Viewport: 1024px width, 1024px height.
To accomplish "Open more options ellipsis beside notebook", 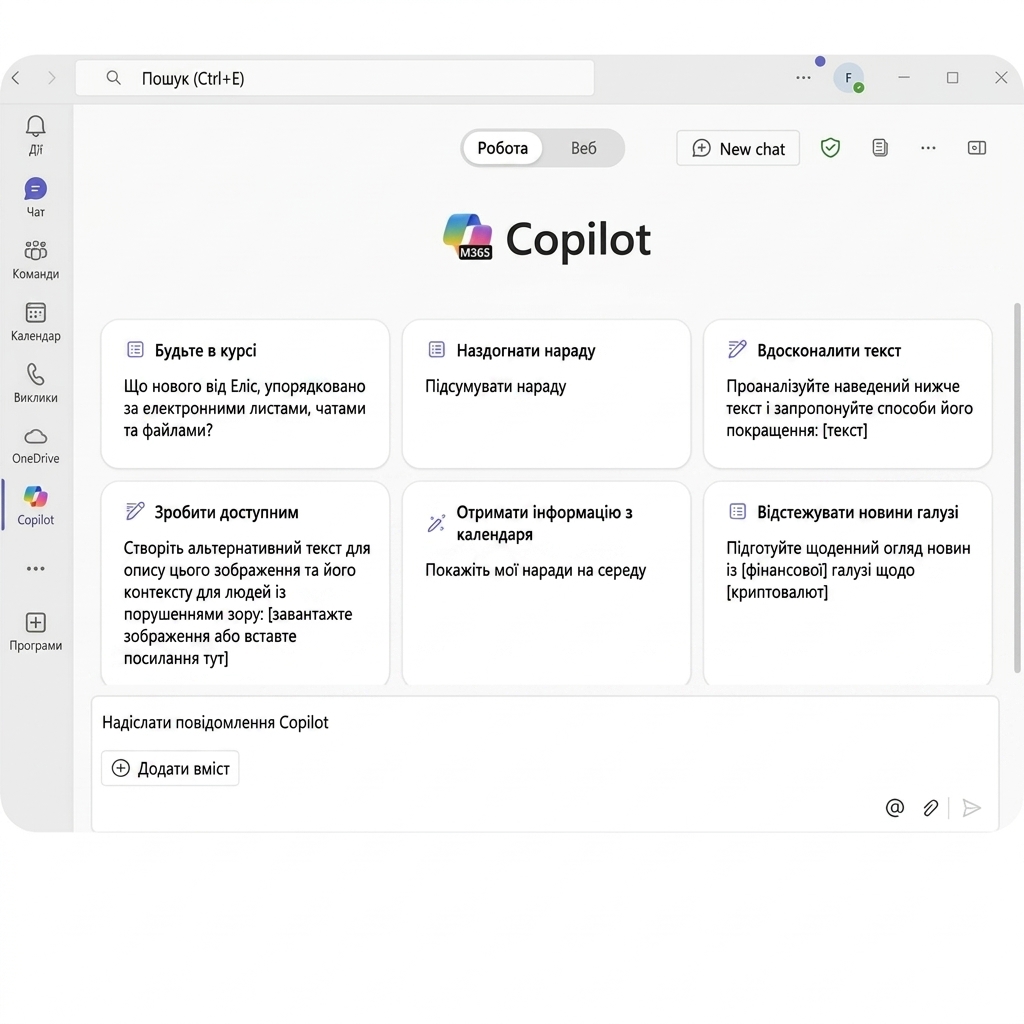I will tap(928, 148).
